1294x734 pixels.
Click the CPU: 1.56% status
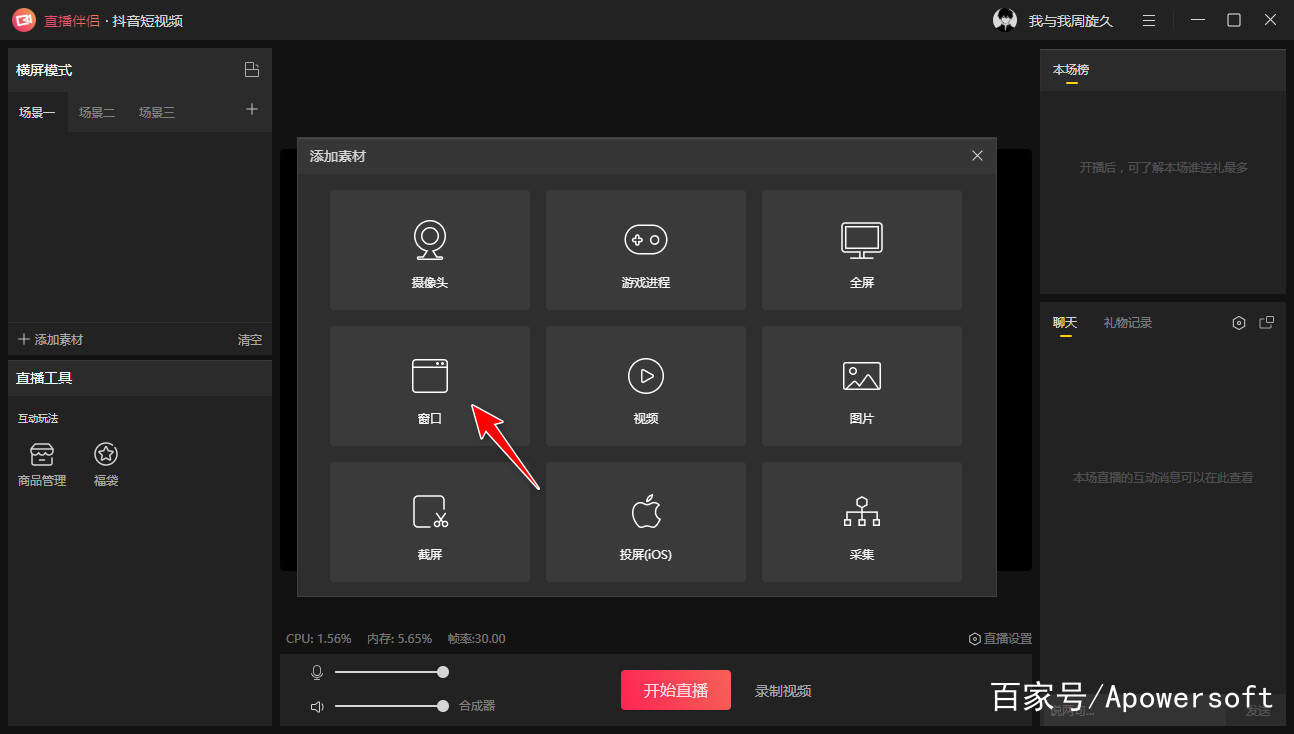coord(319,638)
